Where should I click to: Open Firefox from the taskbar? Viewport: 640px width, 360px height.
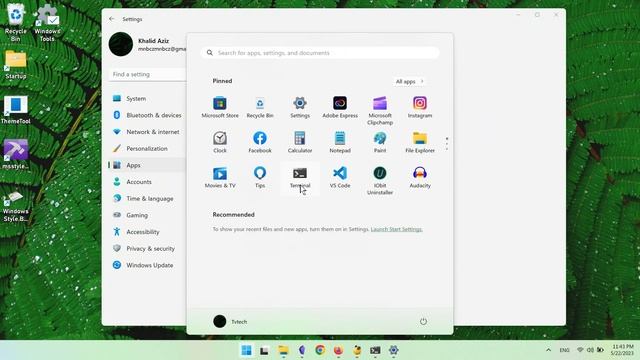[338, 350]
